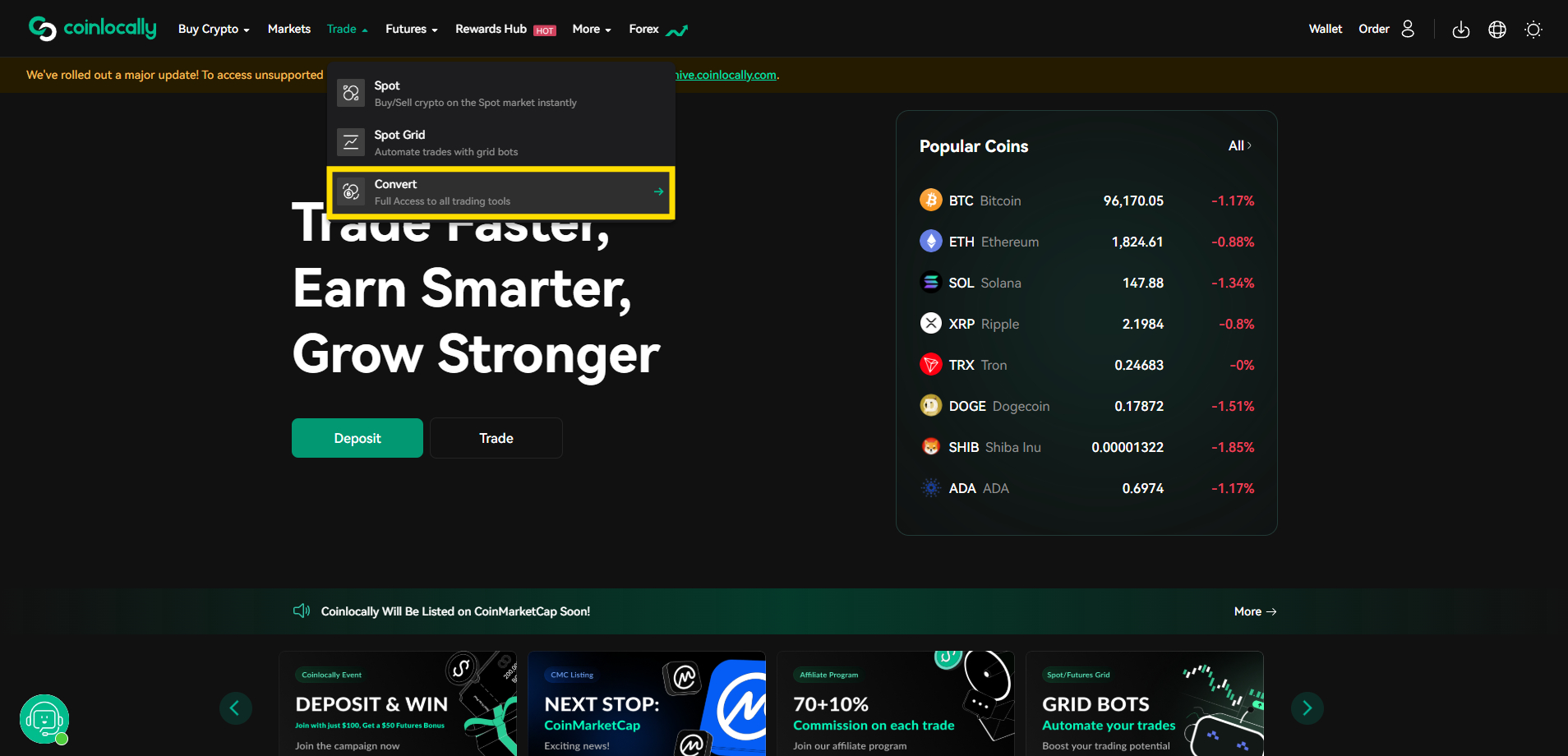Click DOGE change -1.51%

(1233, 406)
